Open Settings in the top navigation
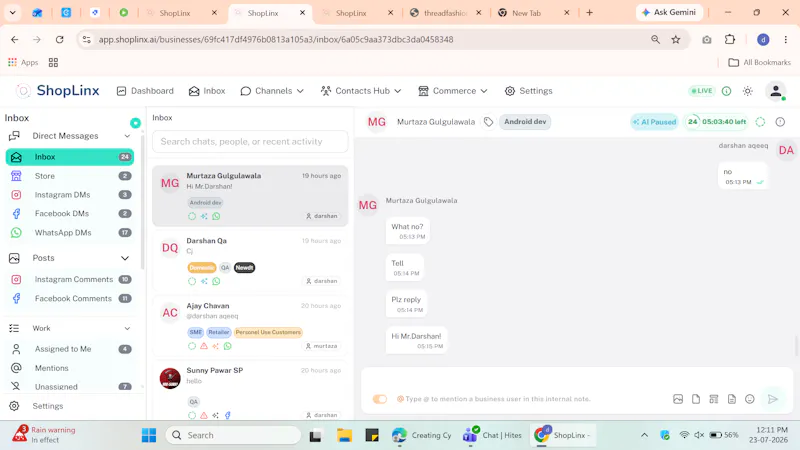The image size is (800, 450). coord(529,91)
